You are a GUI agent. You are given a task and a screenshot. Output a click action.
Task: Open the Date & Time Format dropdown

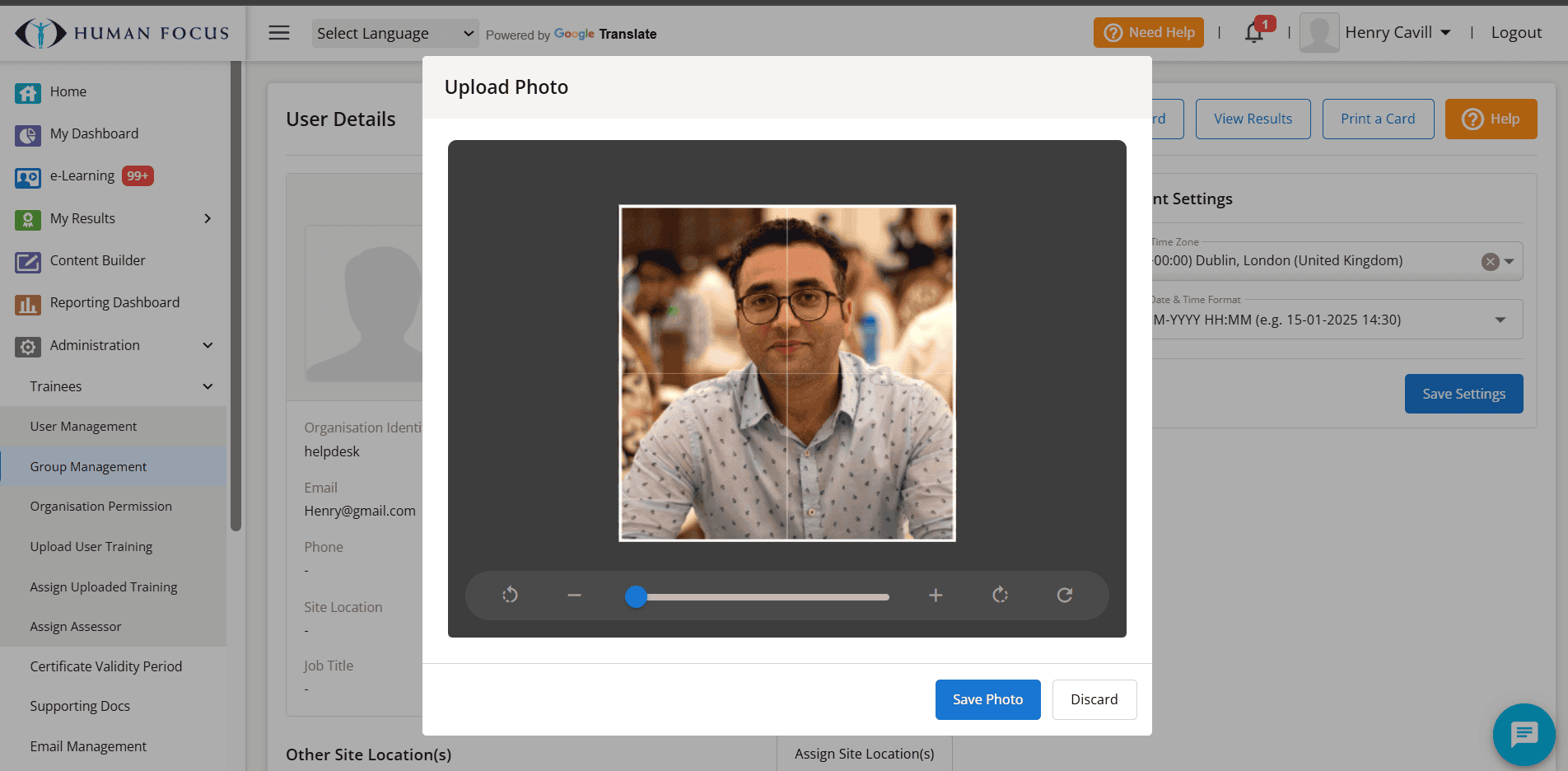pyautogui.click(x=1500, y=320)
